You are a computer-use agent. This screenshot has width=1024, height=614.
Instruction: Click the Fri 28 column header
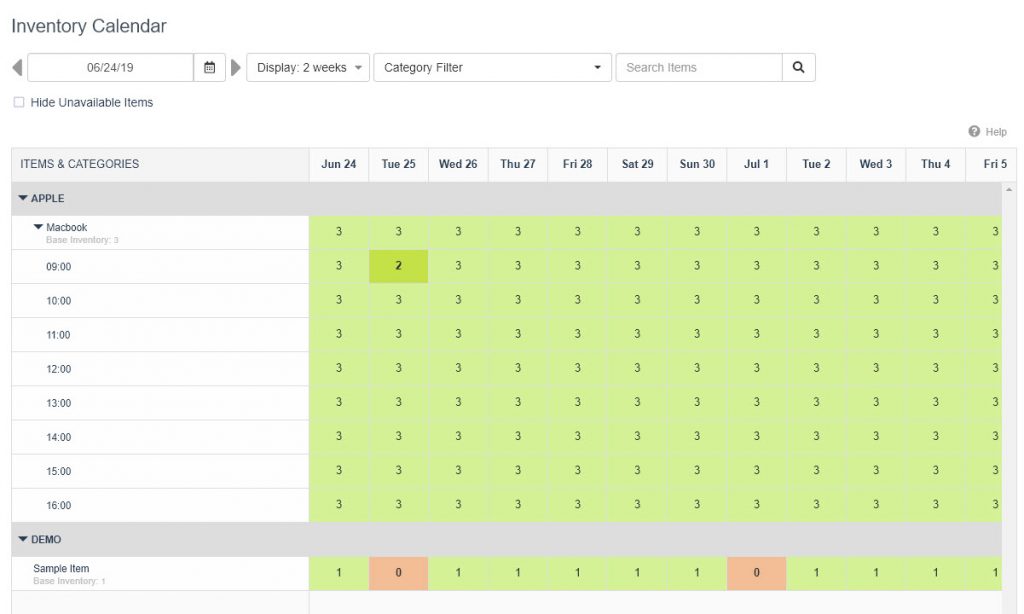tap(577, 164)
